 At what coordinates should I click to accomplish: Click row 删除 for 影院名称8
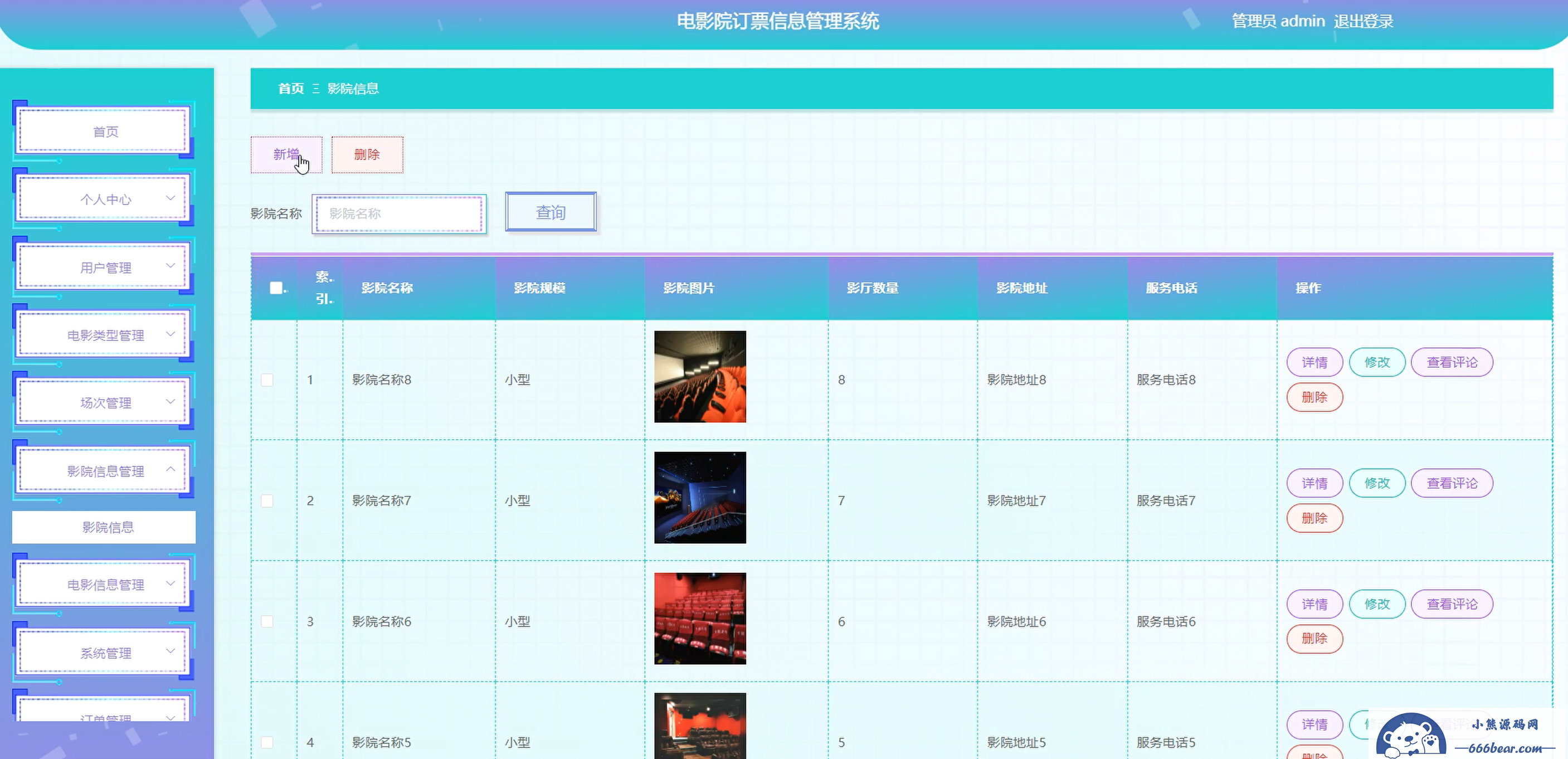tap(1315, 397)
